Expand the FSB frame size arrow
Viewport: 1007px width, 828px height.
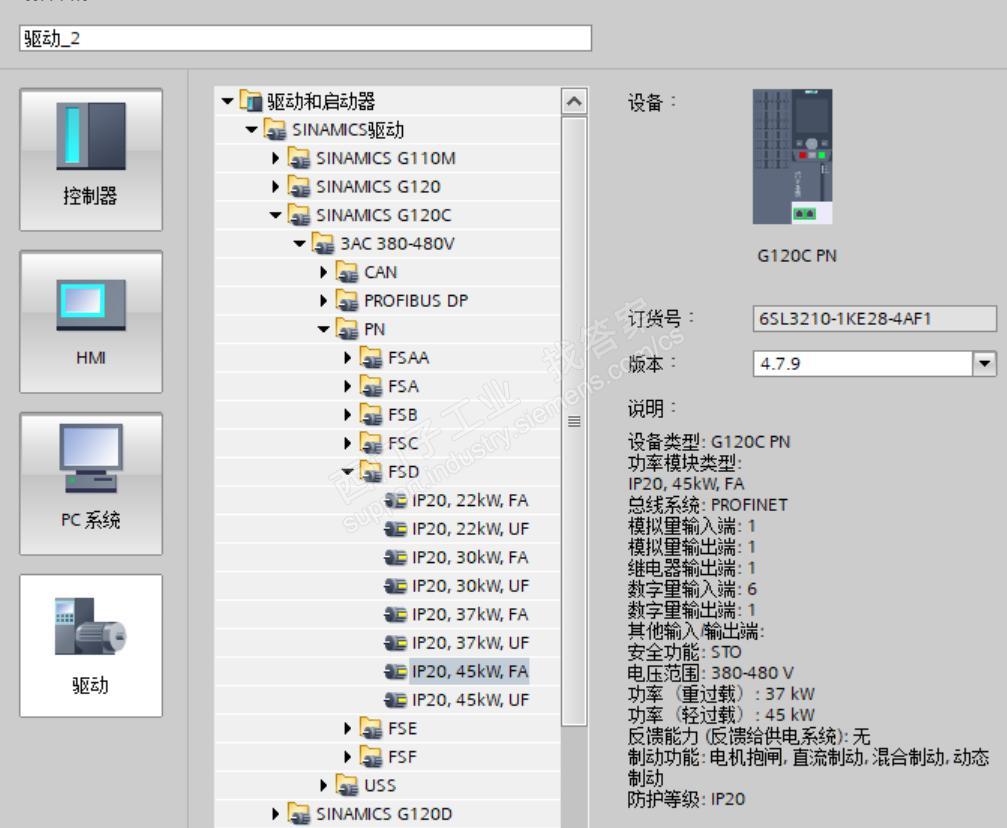click(x=347, y=415)
